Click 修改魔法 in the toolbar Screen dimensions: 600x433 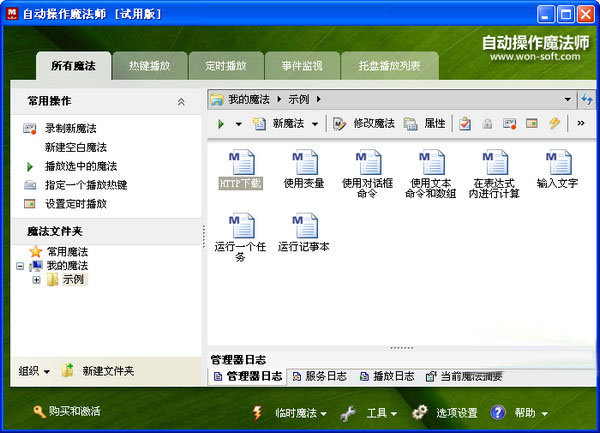click(364, 124)
